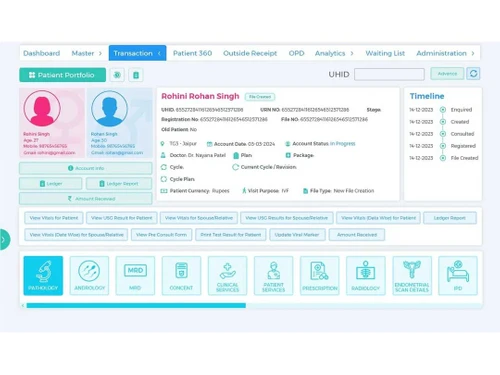Expand the Master menu chevron
Viewport: 500px width, 375px height.
click(100, 53)
